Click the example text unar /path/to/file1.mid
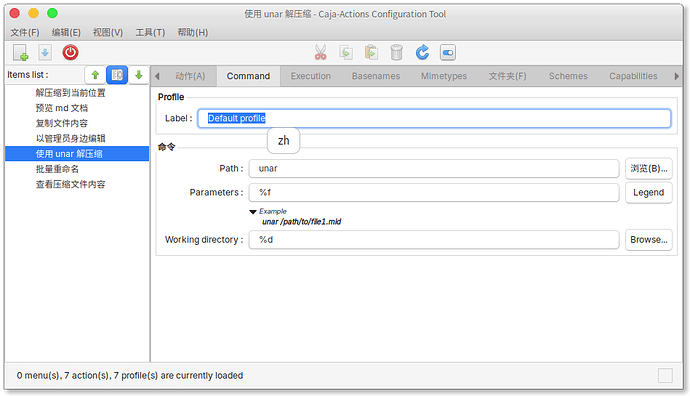Screen dimensions: 690x396 click(301, 222)
